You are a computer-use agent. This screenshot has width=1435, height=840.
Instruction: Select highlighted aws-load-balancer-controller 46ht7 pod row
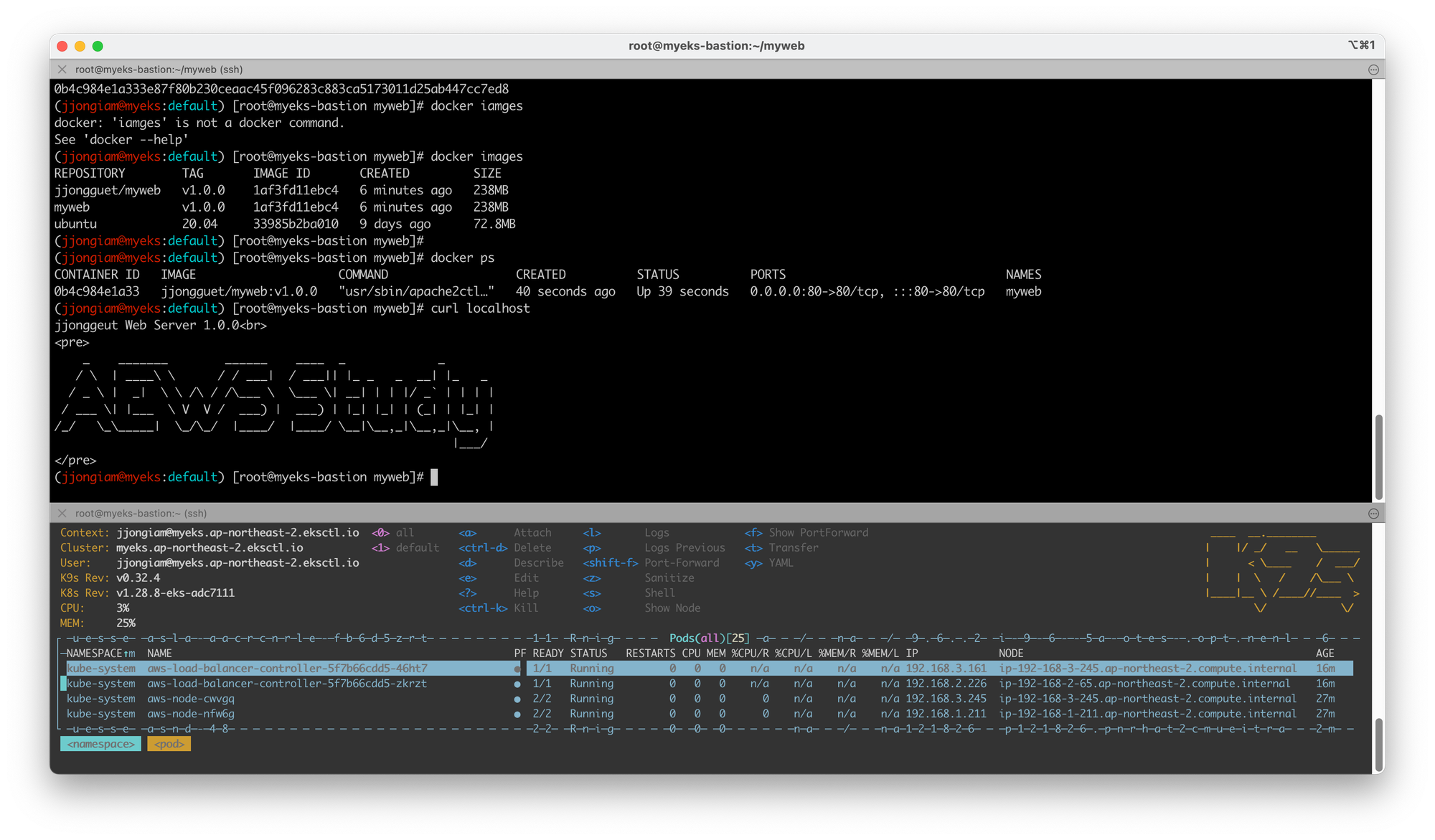287,669
